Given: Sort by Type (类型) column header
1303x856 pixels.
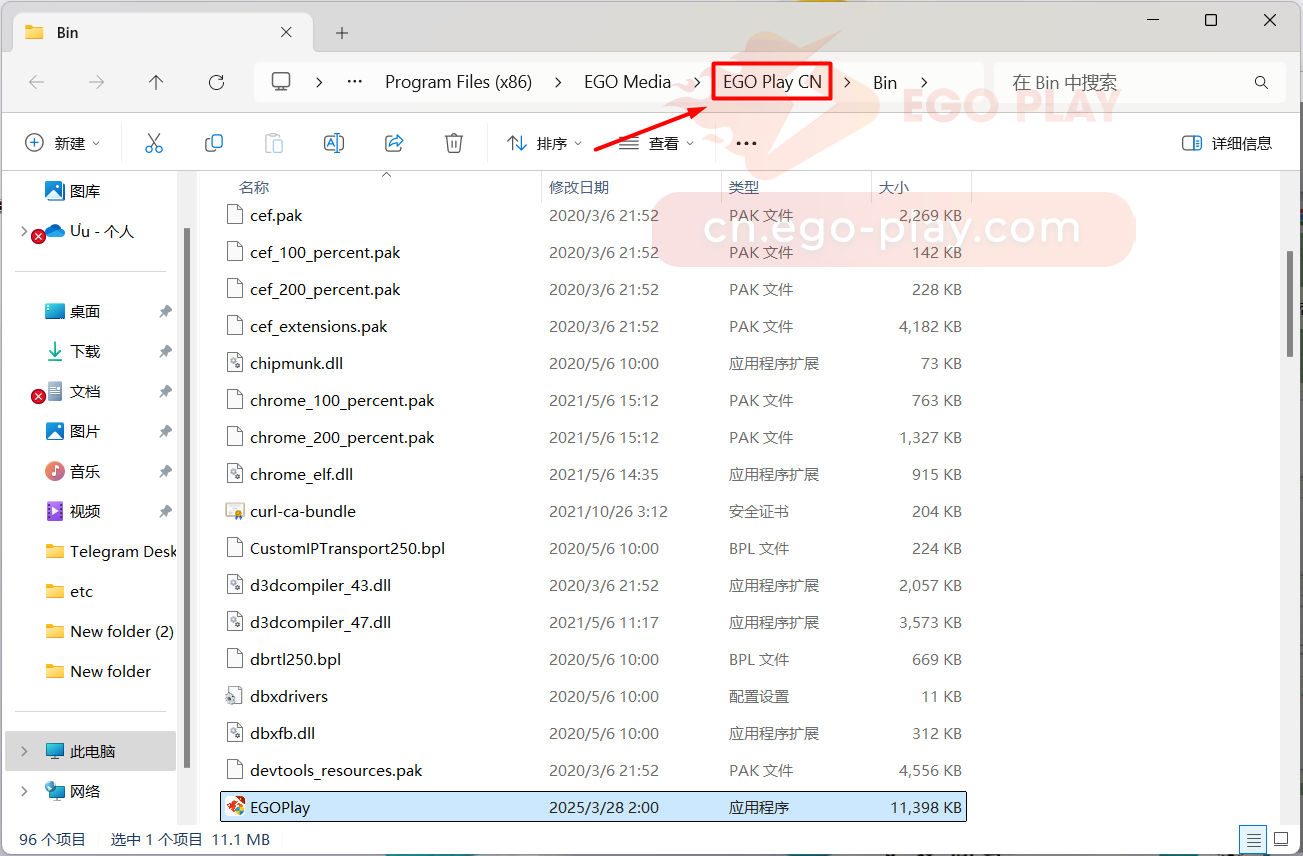Looking at the screenshot, I should (x=744, y=187).
